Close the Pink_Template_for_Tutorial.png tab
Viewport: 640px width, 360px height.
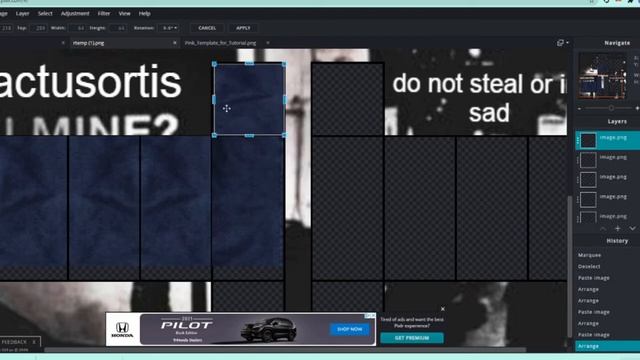(268, 43)
